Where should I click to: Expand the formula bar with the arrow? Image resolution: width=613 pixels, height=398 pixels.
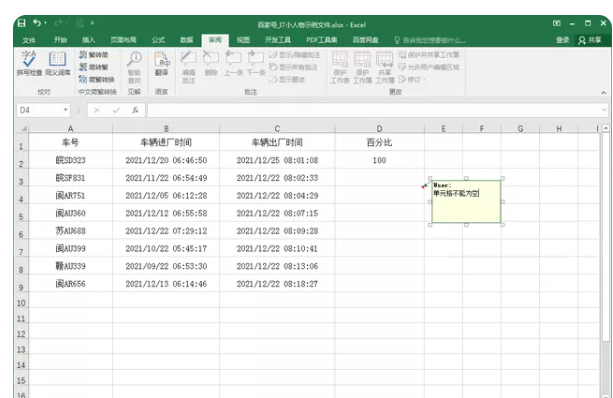tap(604, 110)
